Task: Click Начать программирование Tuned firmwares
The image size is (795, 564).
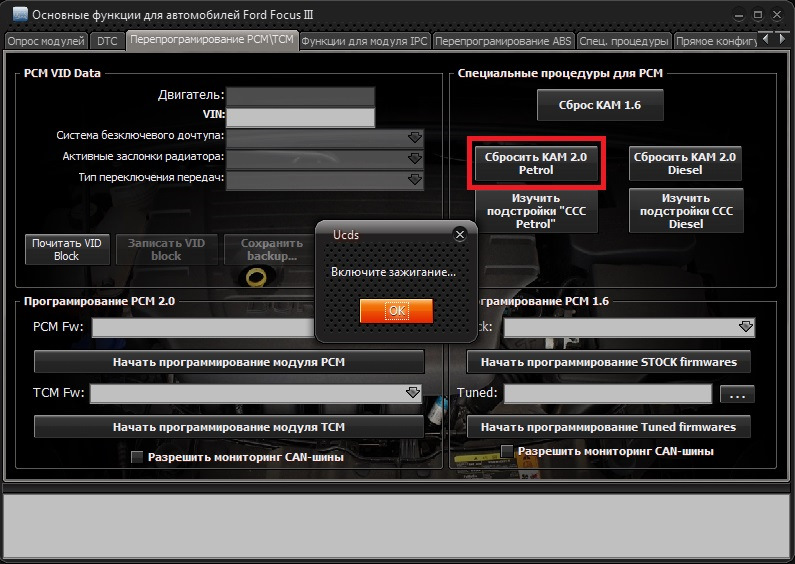Action: (x=608, y=427)
